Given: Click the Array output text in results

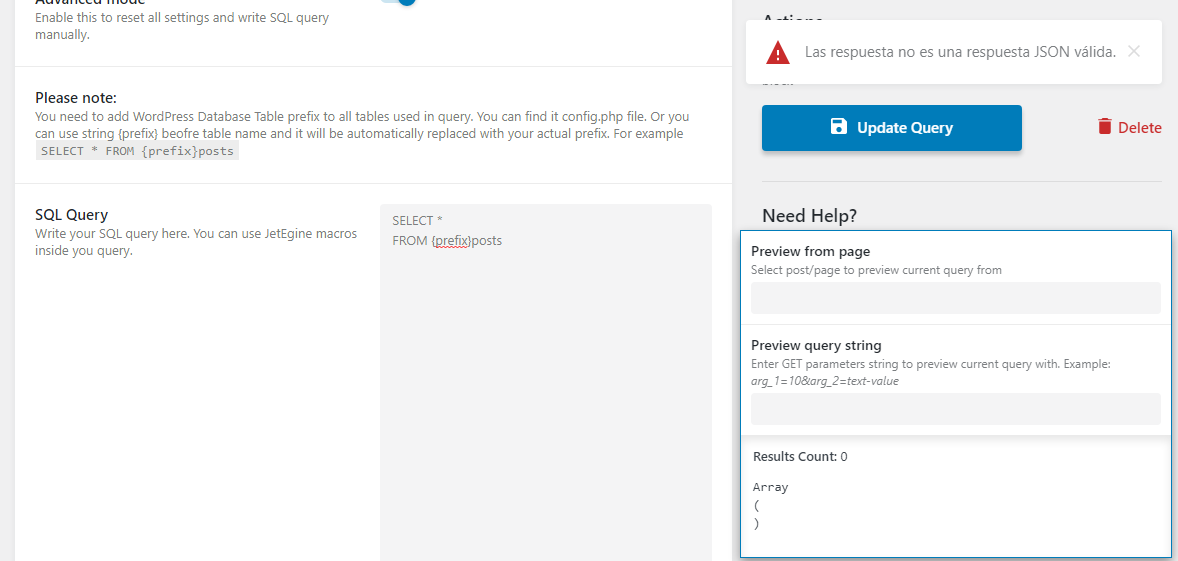Looking at the screenshot, I should point(771,487).
